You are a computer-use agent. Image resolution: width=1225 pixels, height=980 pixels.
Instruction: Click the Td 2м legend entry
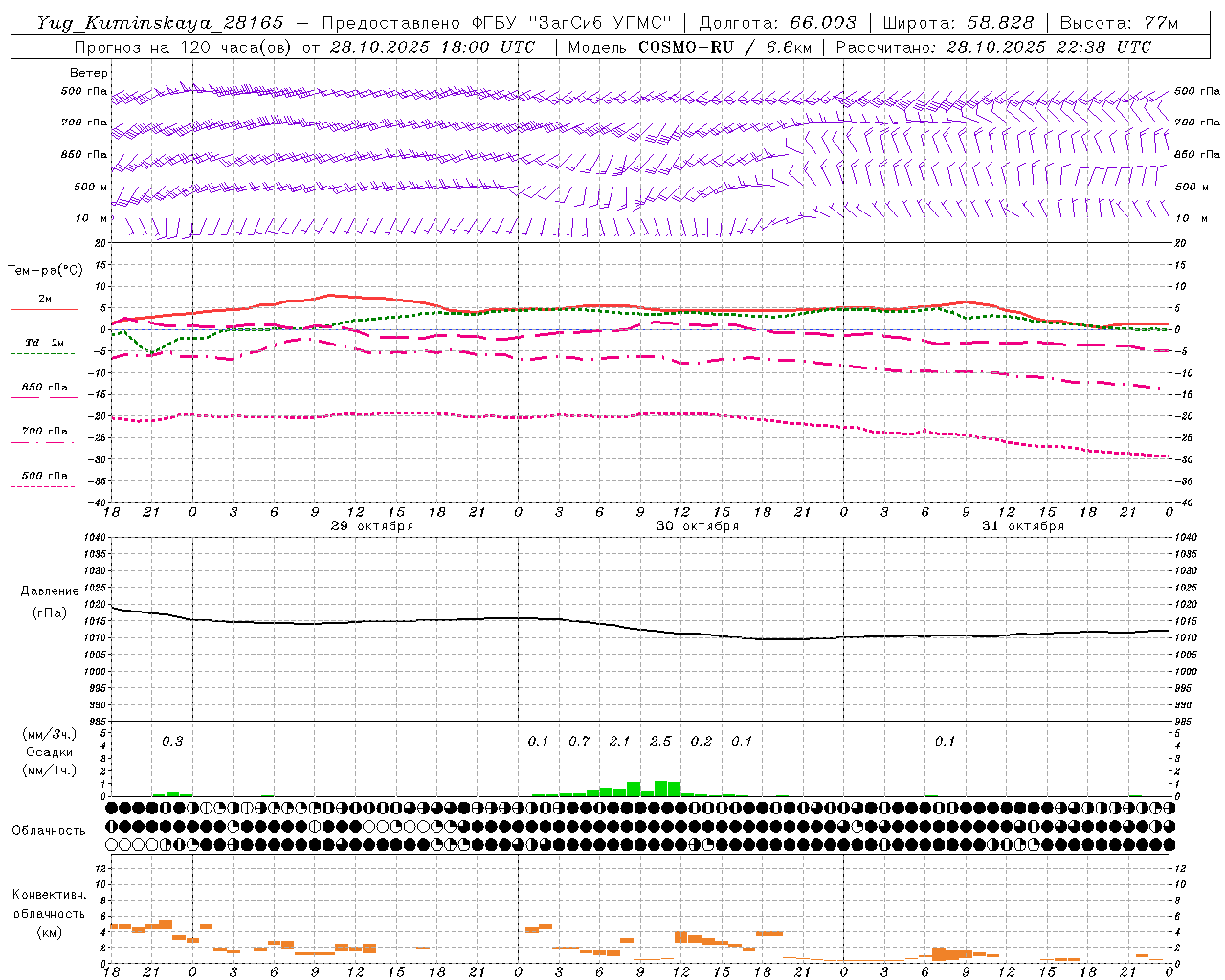44,343
